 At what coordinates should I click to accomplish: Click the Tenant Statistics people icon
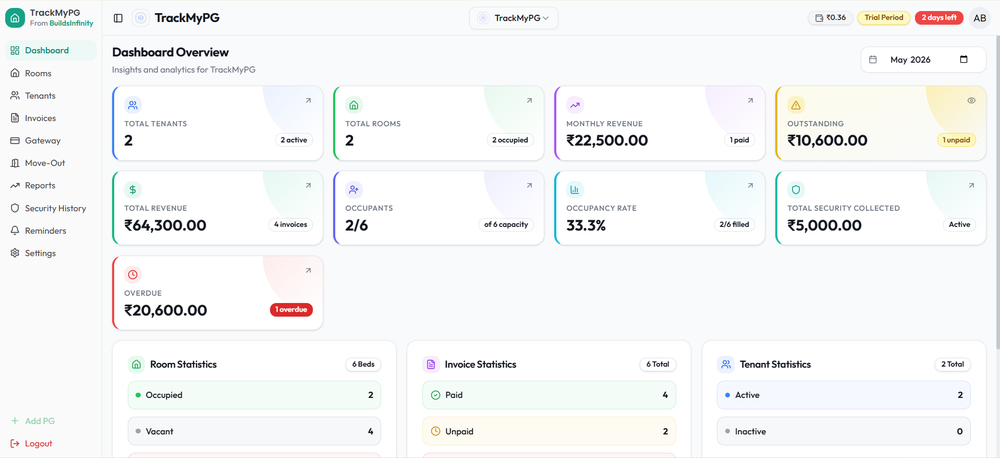[725, 364]
